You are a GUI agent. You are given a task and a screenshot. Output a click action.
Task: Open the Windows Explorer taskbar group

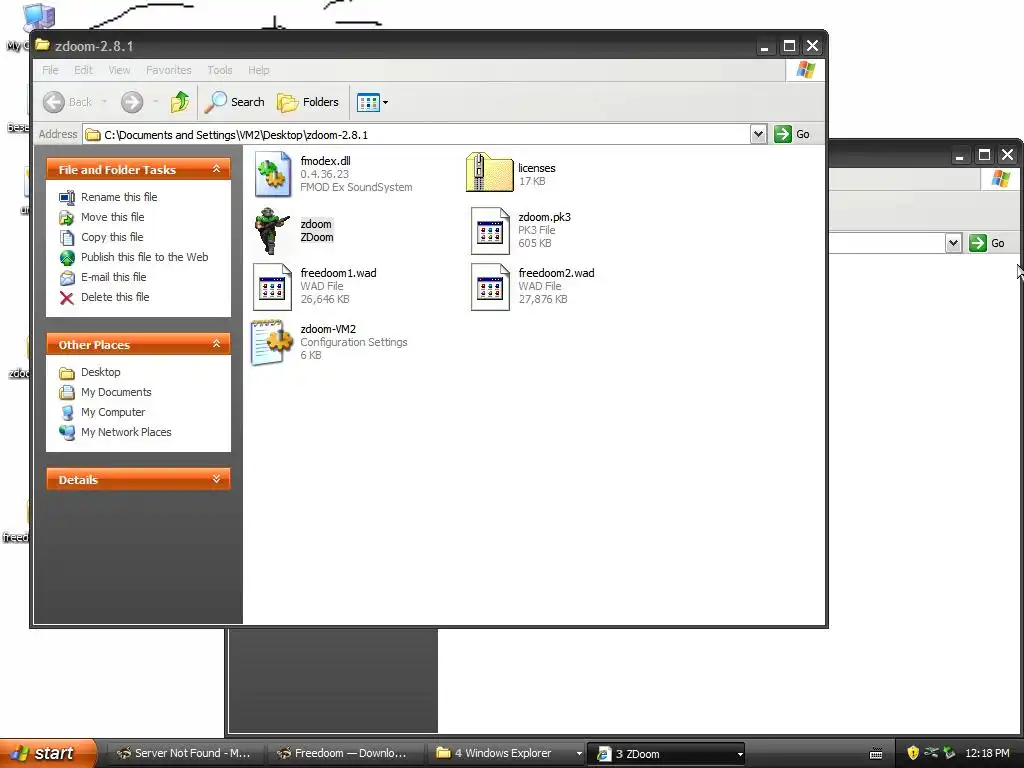507,753
